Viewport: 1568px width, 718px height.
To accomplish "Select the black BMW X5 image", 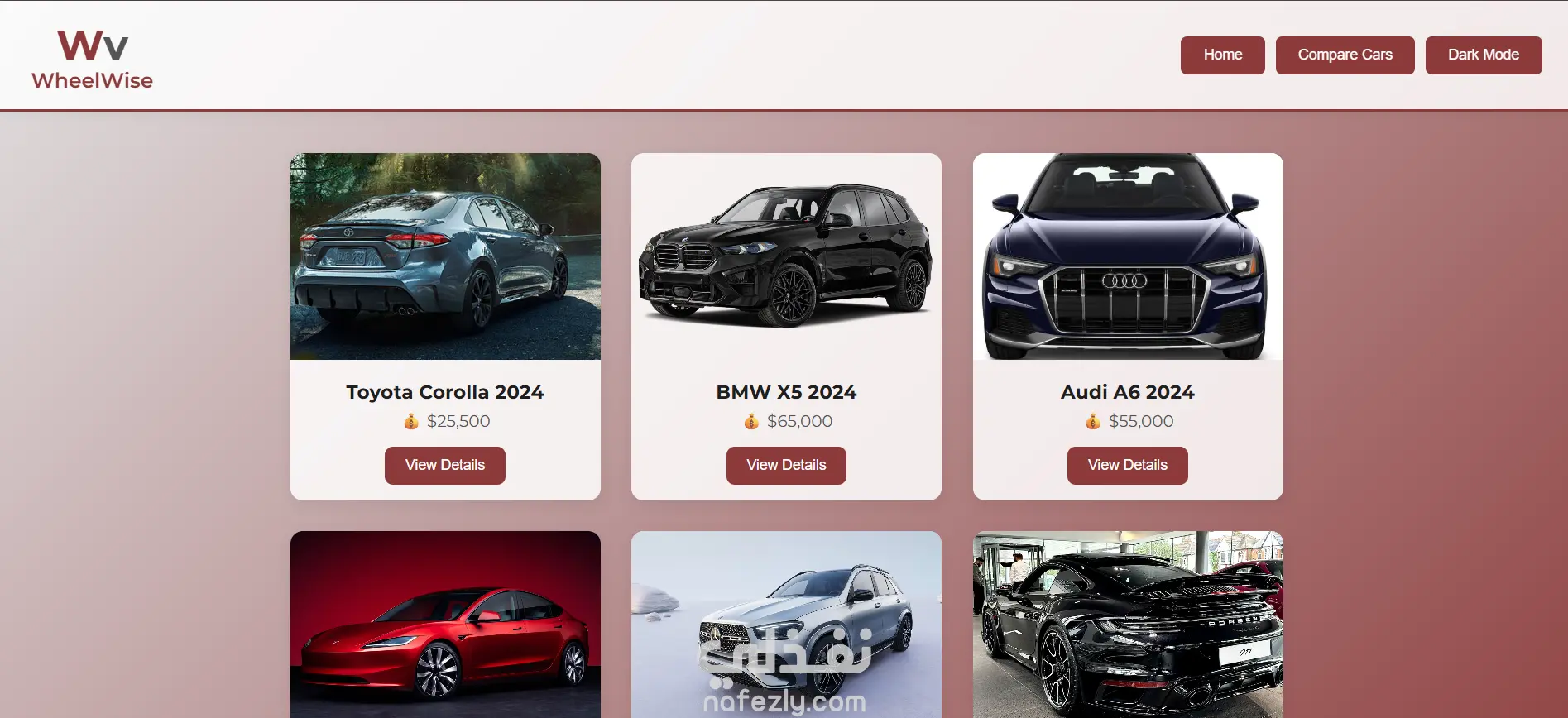I will pyautogui.click(x=786, y=256).
